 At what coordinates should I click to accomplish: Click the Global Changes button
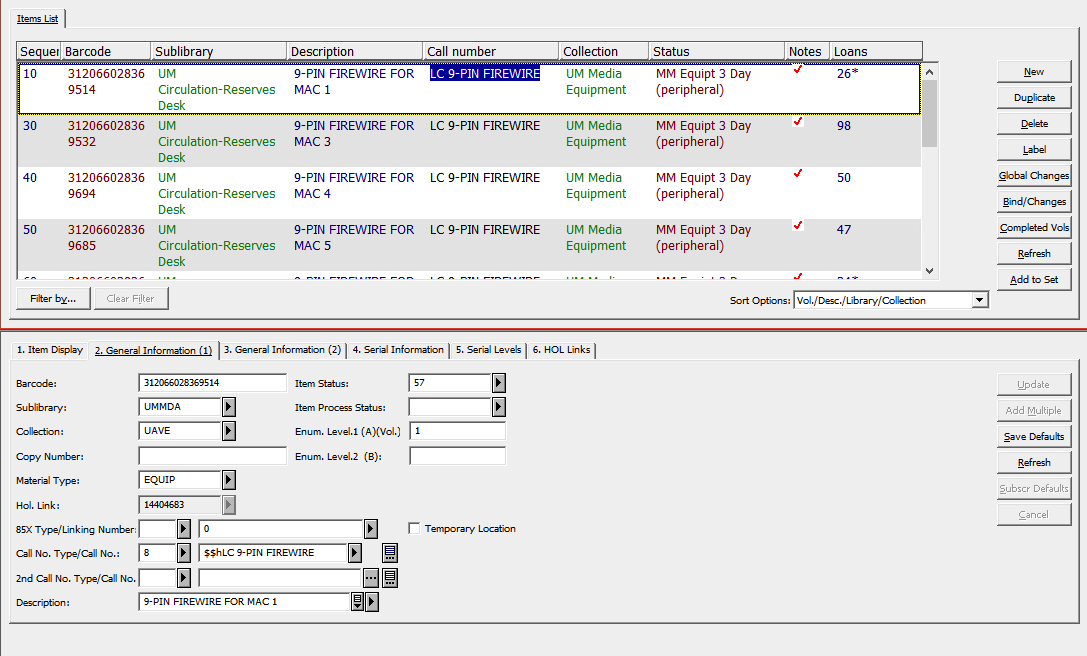1034,176
